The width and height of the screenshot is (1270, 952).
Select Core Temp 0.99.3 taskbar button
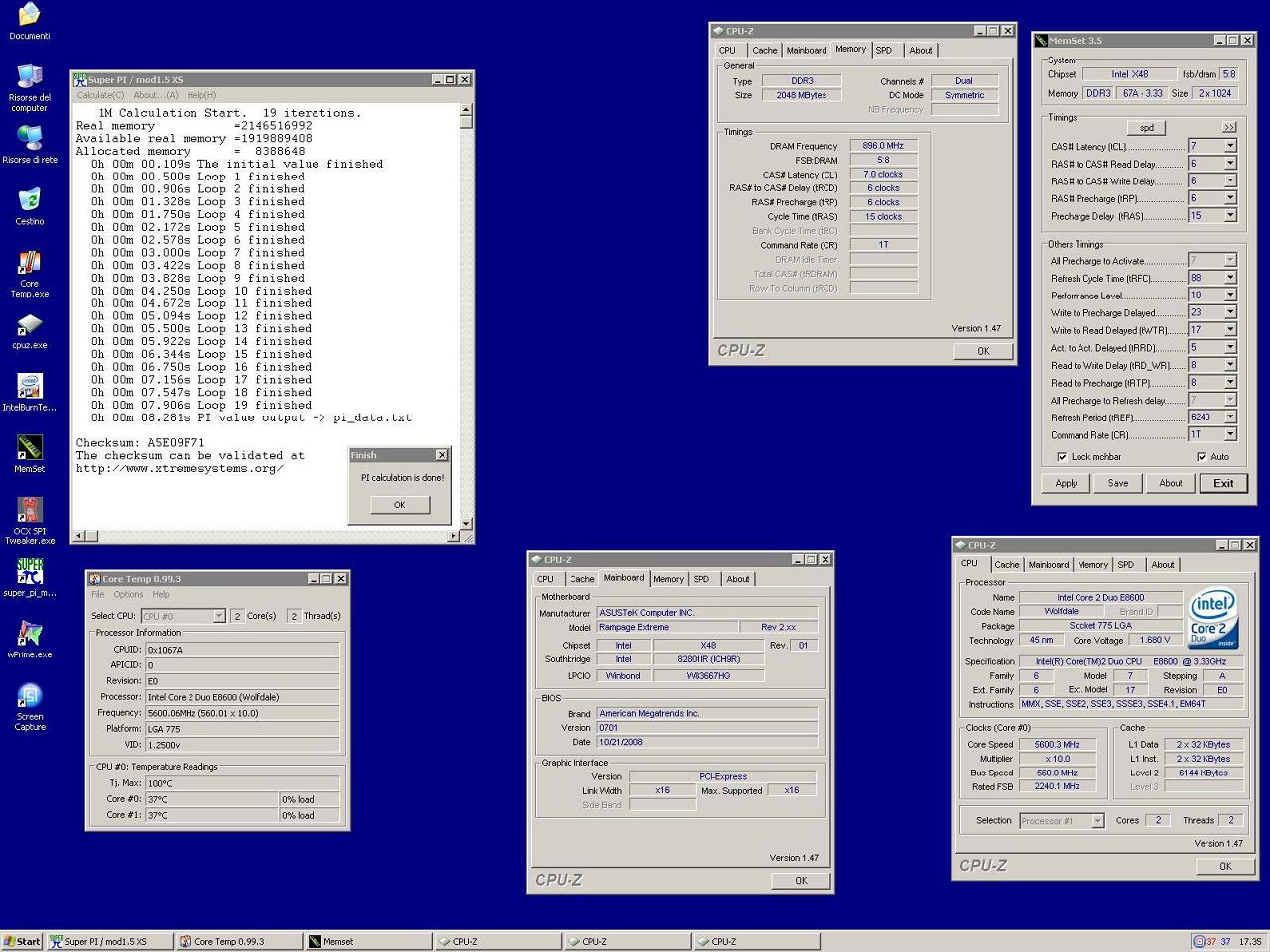[239, 941]
